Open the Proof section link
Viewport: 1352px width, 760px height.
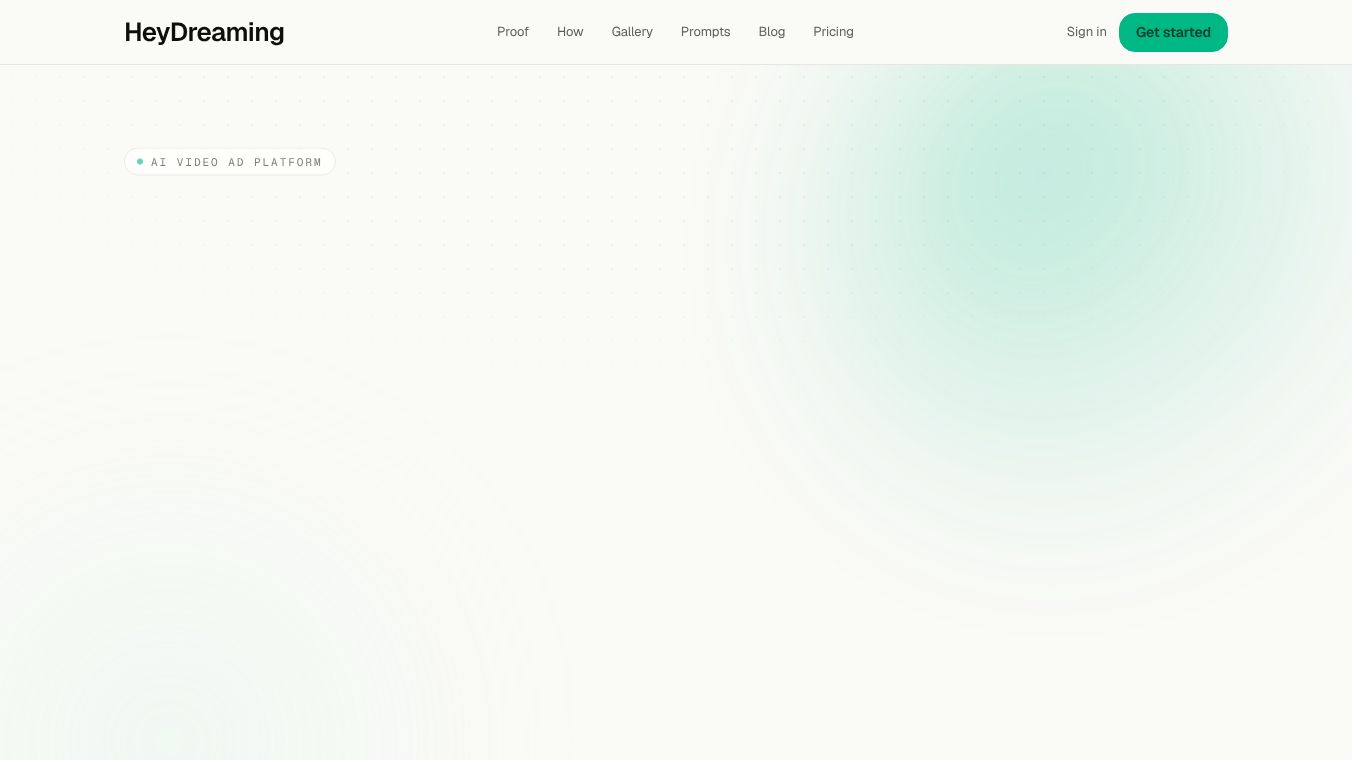coord(513,32)
